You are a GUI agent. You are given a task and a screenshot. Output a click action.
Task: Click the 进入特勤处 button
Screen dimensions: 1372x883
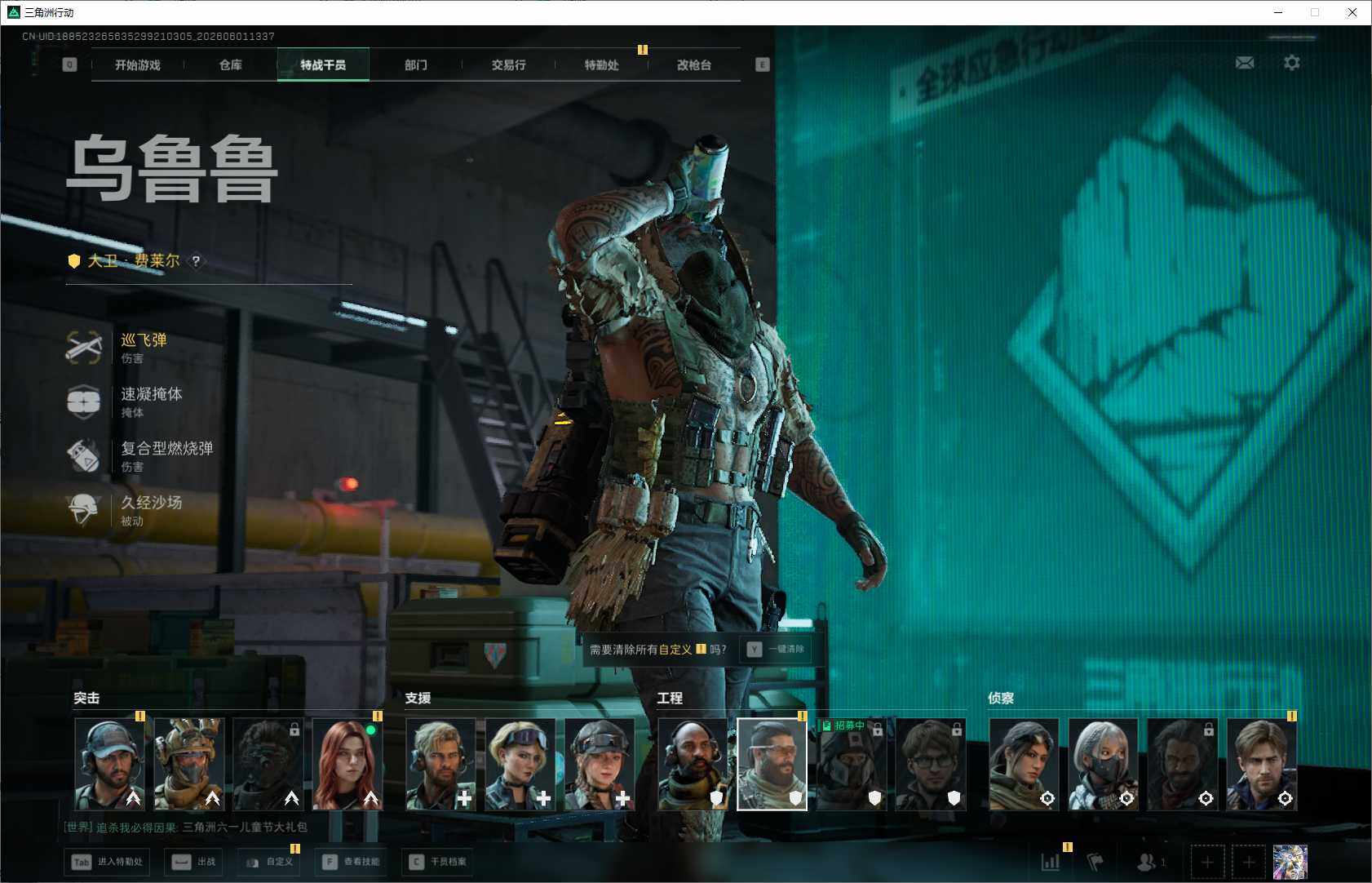[107, 862]
